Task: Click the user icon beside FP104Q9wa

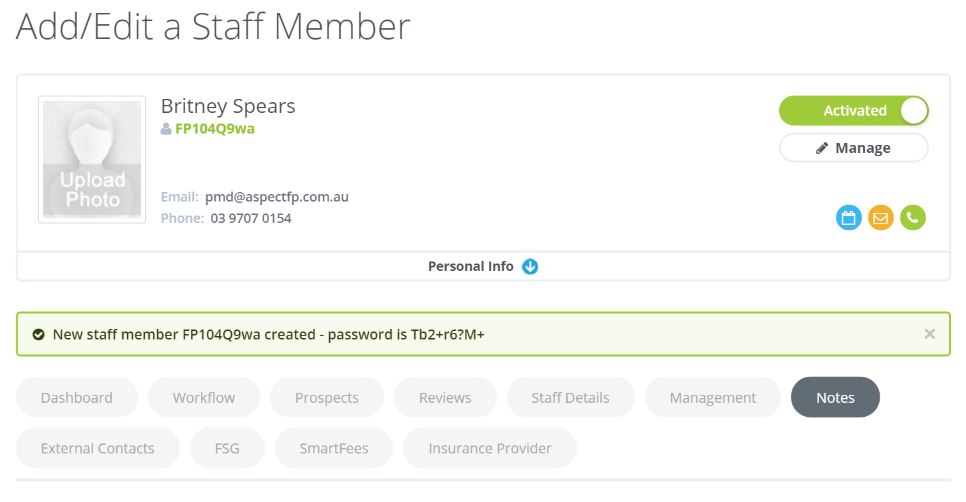Action: (166, 129)
